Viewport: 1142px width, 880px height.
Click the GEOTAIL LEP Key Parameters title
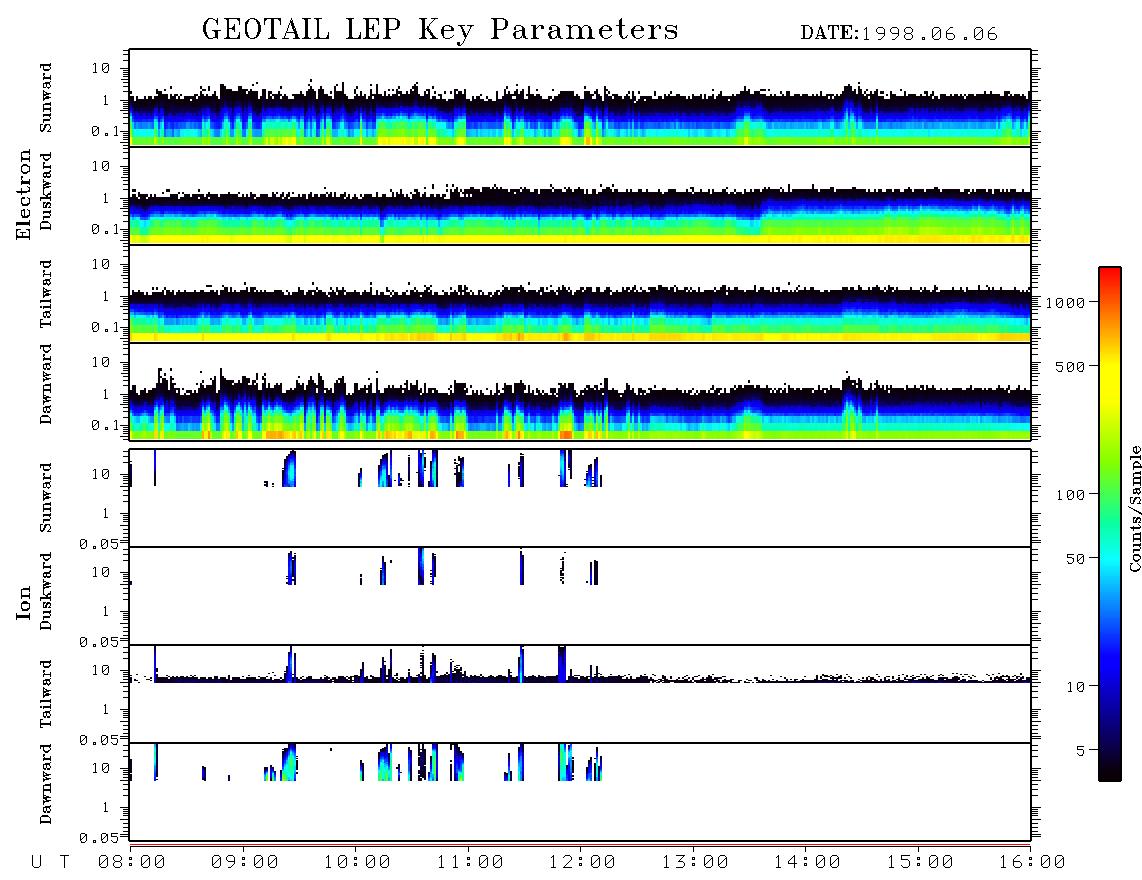pos(440,30)
